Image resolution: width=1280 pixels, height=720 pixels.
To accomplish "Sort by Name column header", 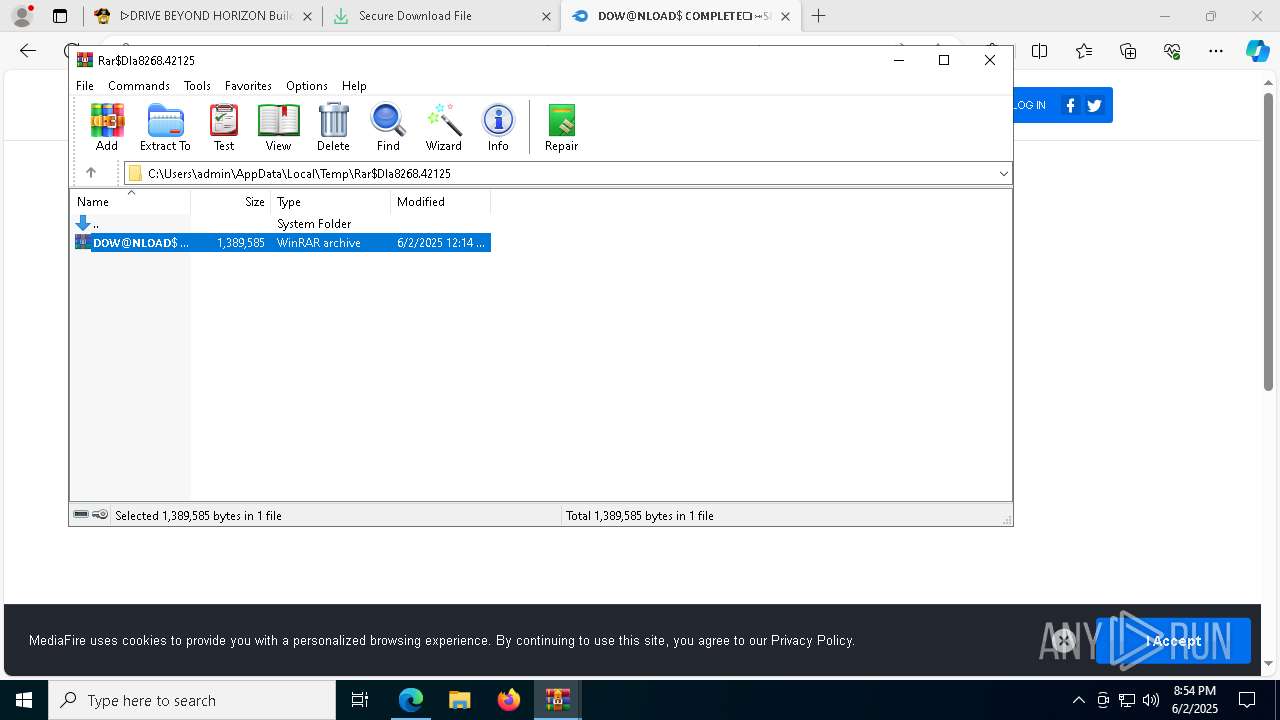I will [x=130, y=202].
